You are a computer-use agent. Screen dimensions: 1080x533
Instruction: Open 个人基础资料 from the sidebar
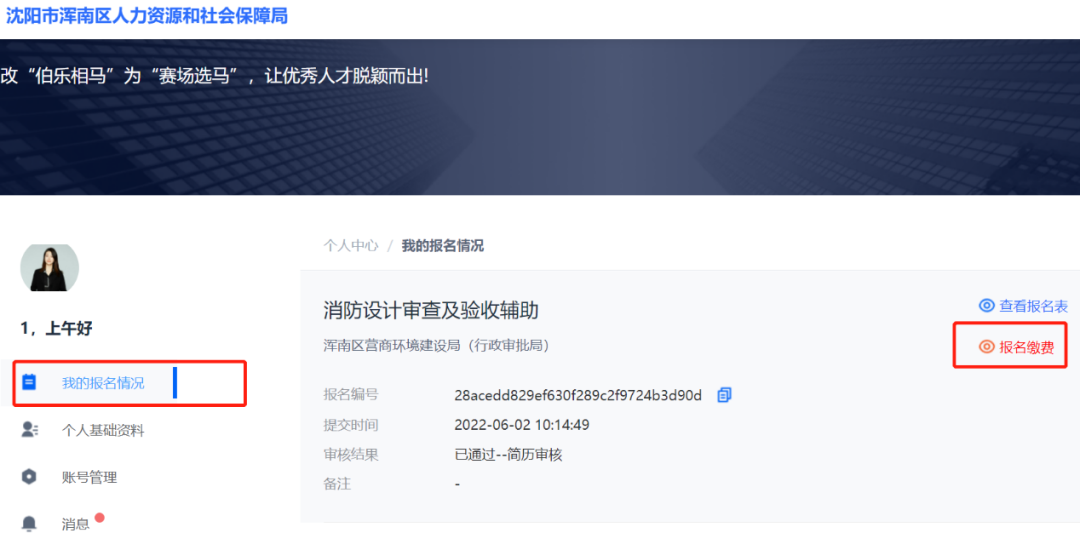103,430
